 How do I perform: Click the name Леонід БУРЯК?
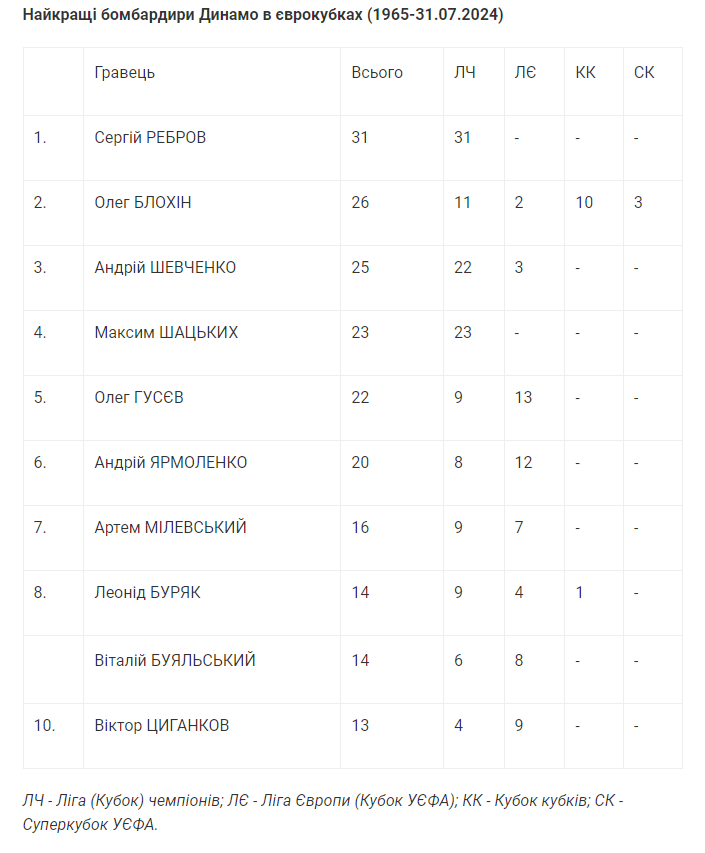tap(147, 593)
